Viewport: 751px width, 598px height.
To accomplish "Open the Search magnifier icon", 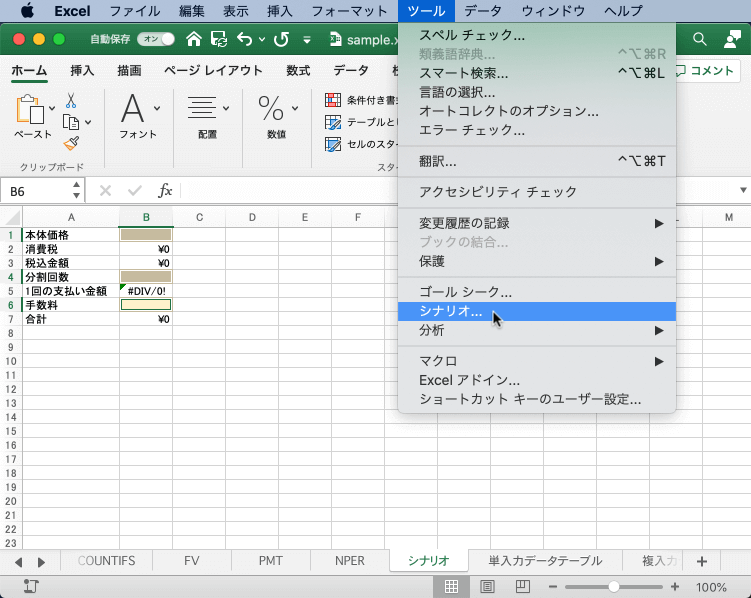I will [x=700, y=39].
